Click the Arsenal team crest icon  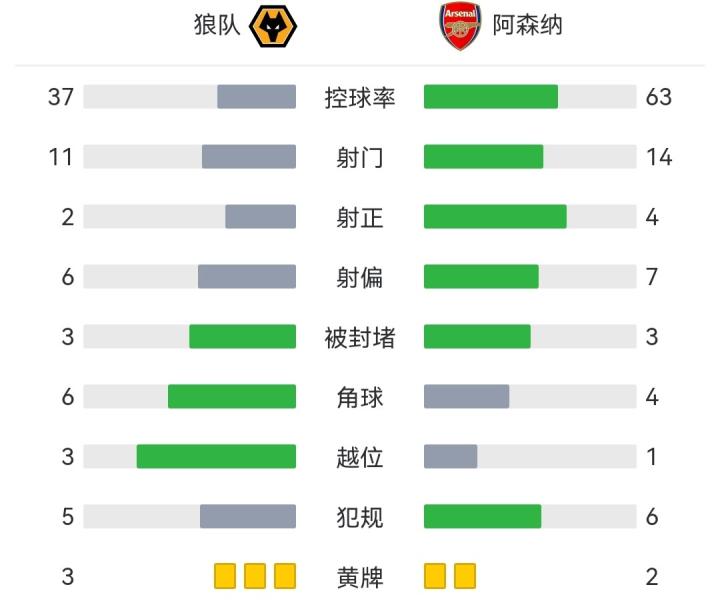[460, 26]
